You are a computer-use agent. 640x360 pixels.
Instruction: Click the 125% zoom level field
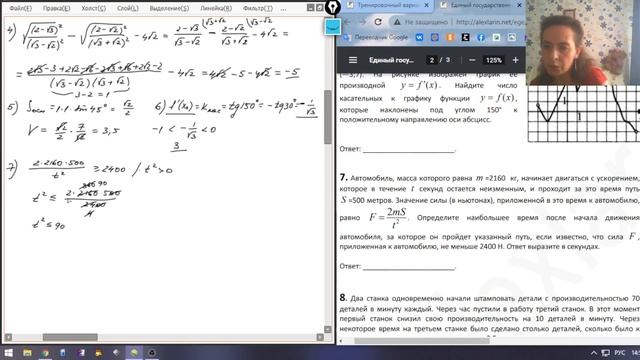tap(493, 60)
